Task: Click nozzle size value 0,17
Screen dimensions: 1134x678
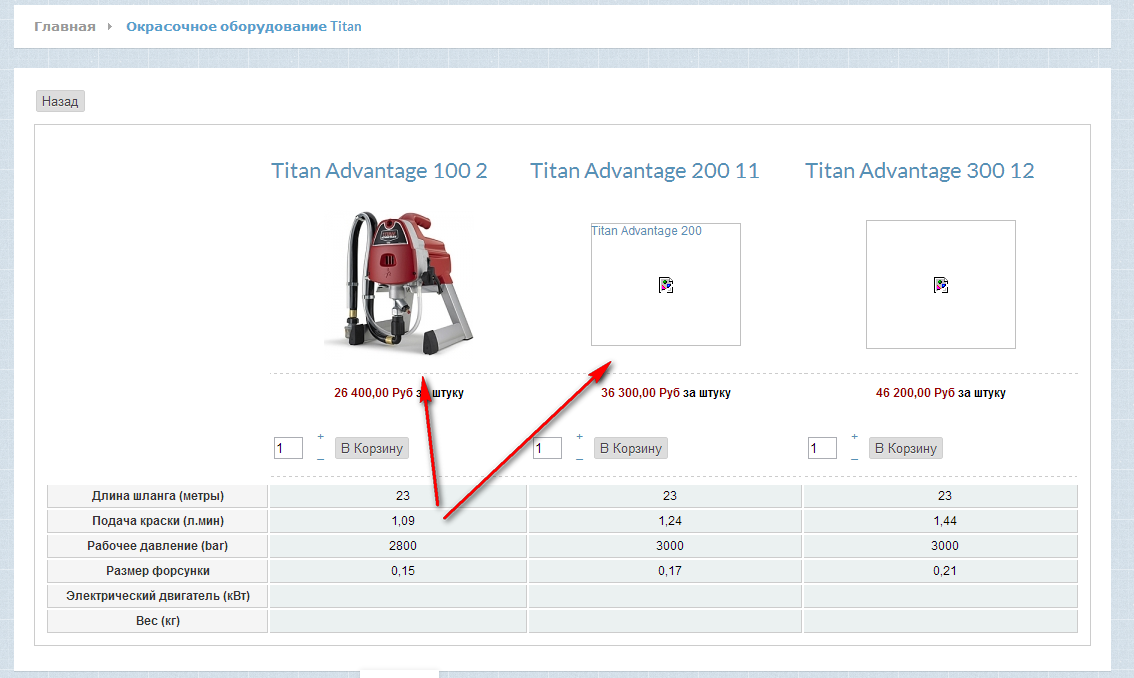Action: pyautogui.click(x=670, y=571)
